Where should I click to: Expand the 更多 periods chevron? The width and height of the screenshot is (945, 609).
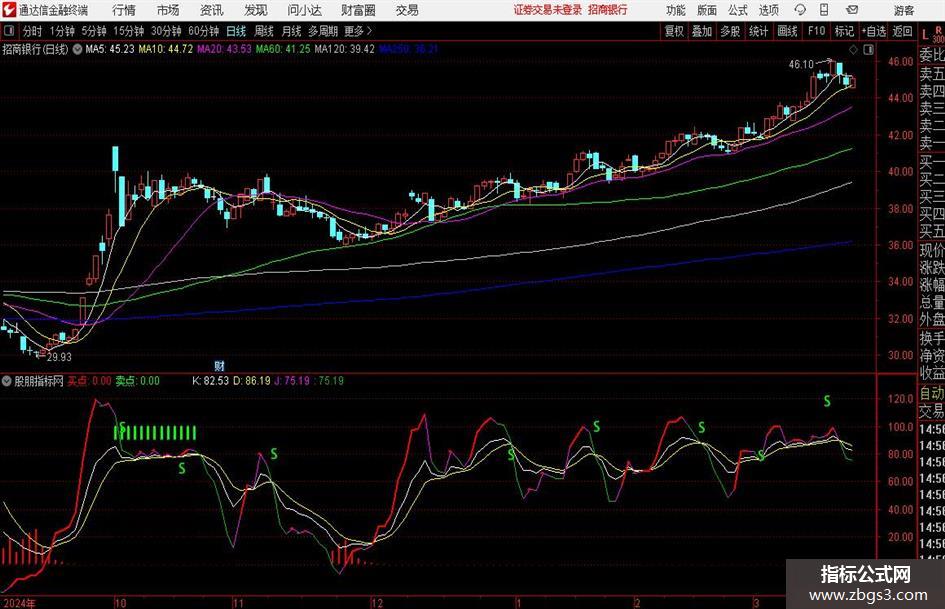coord(358,31)
